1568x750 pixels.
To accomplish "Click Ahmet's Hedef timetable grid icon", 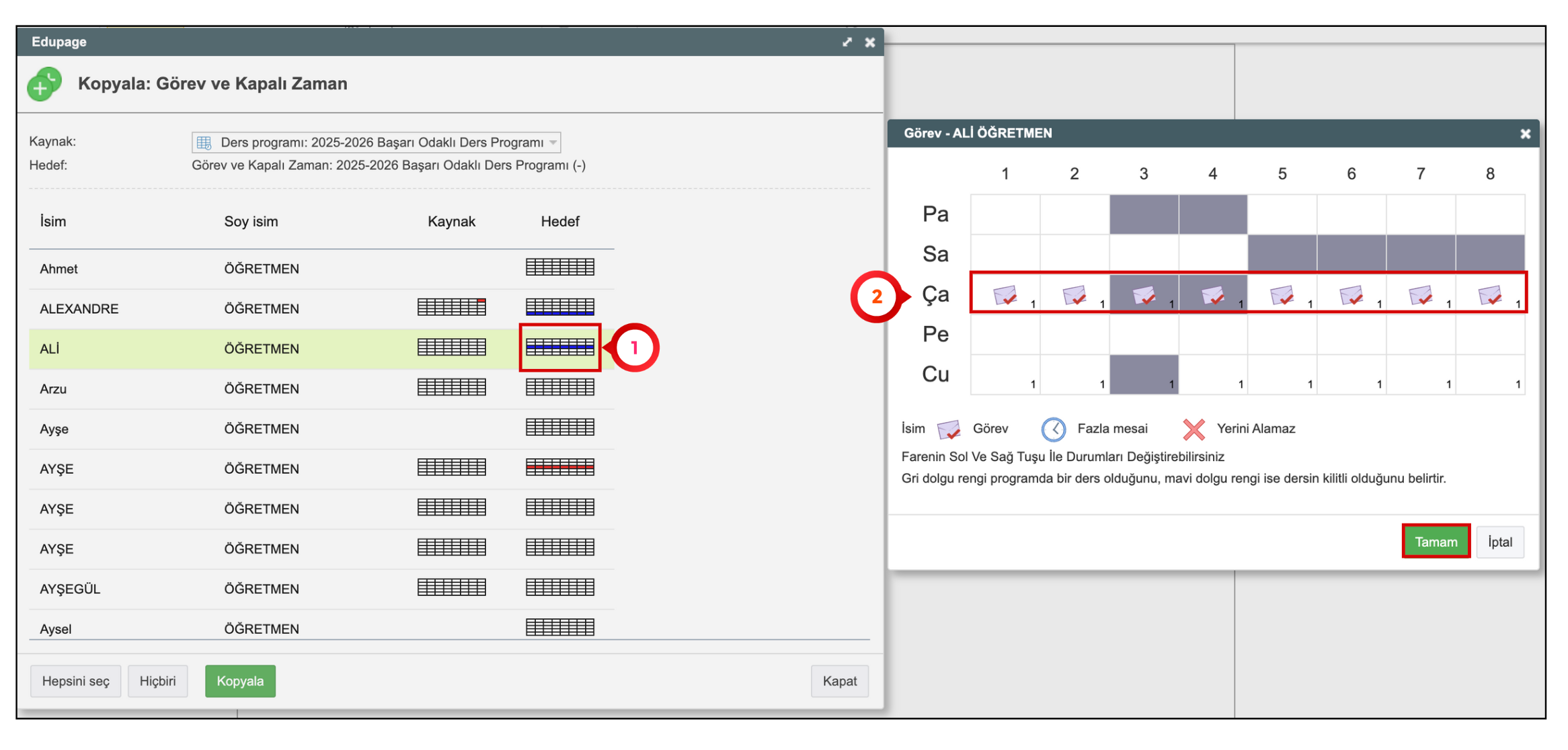I will pyautogui.click(x=559, y=267).
